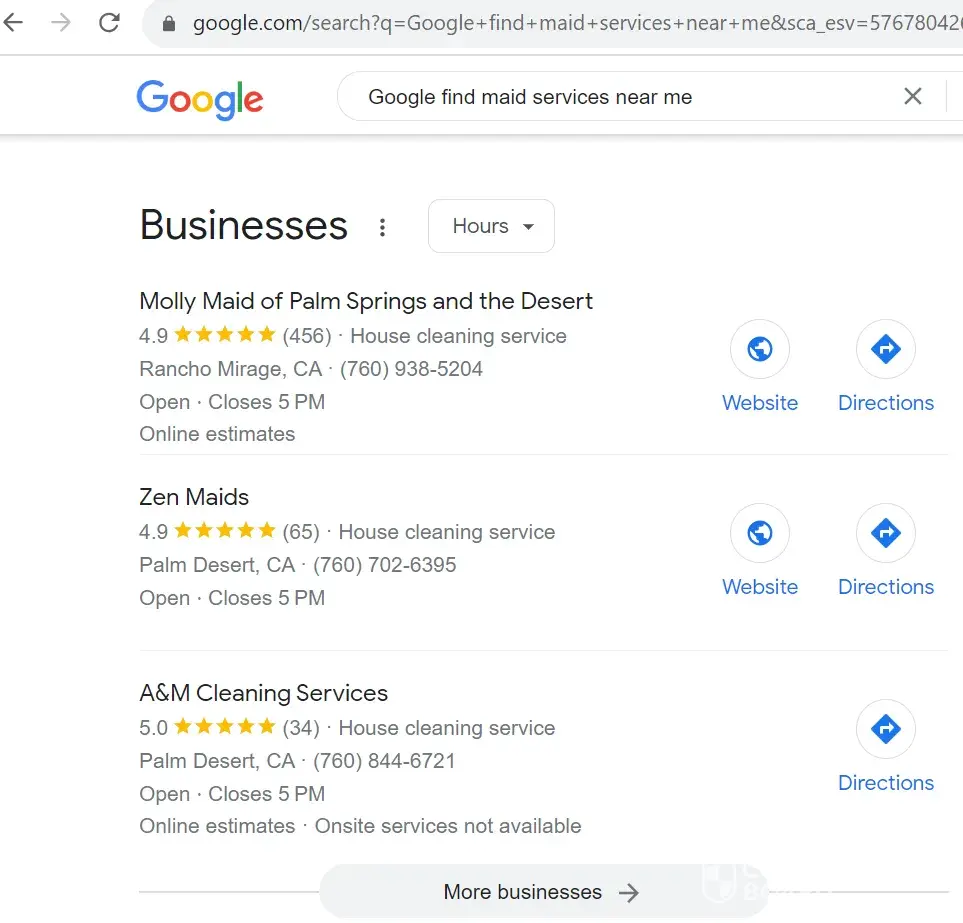
Task: Open Molly Maid of Palm Springs listing
Action: point(366,301)
